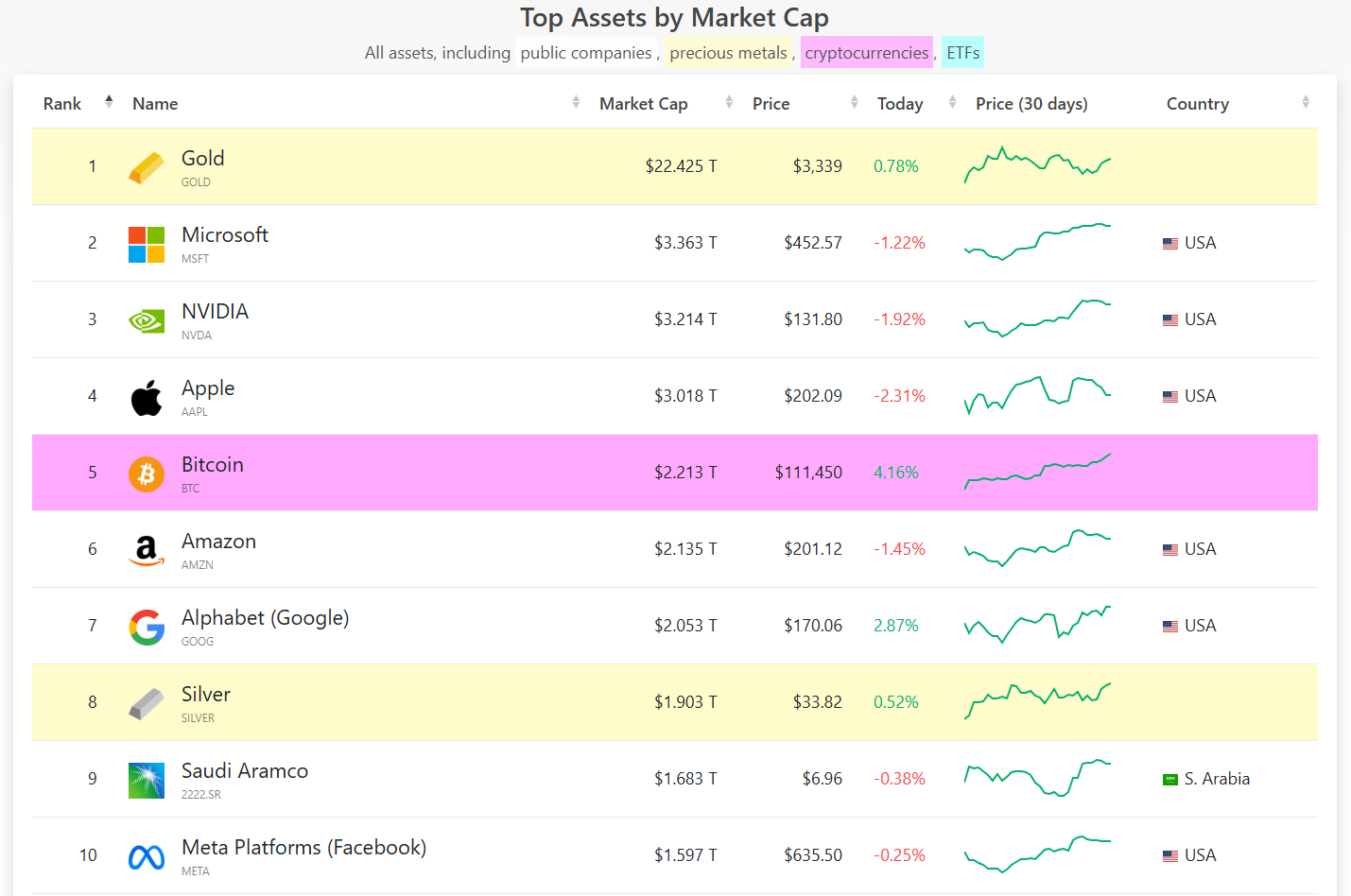The height and width of the screenshot is (896, 1351).
Task: Click NVIDIA's 30-day price chart
Action: [x=1037, y=319]
